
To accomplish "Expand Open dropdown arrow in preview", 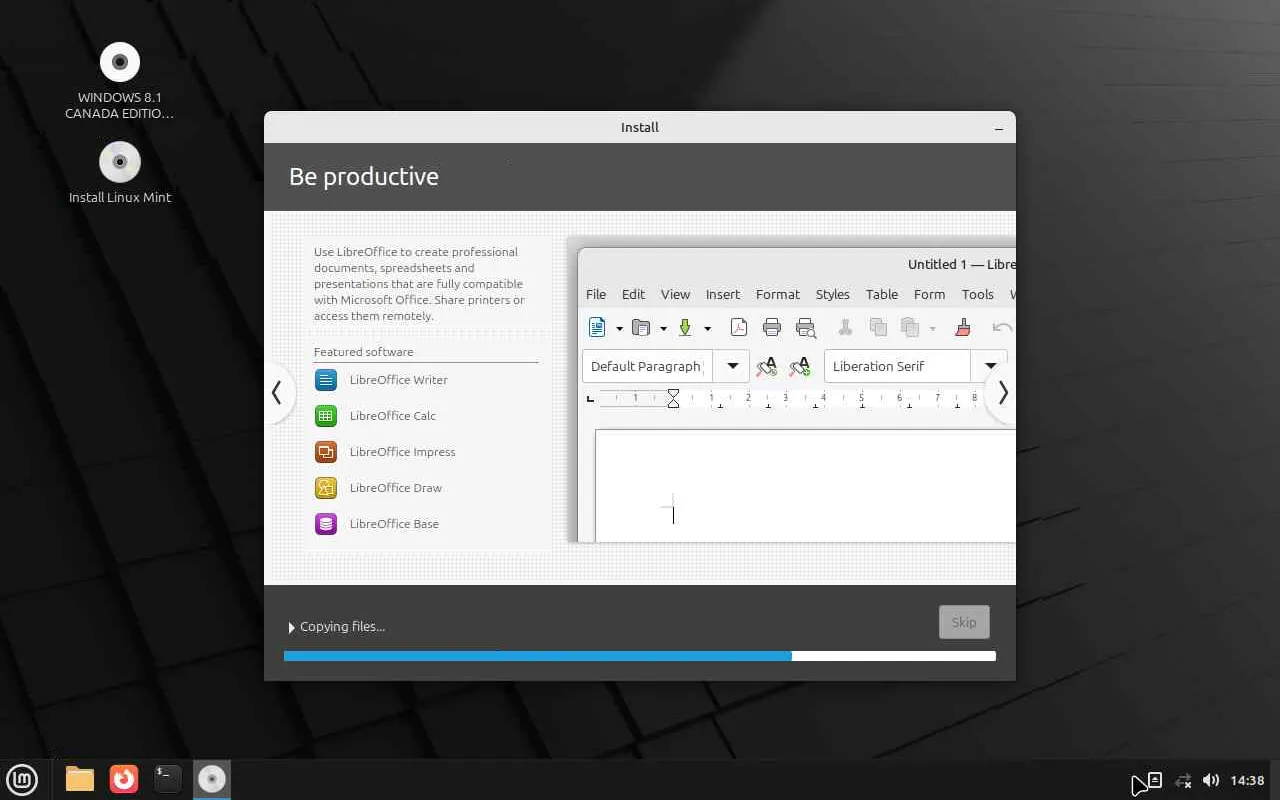I will (663, 328).
